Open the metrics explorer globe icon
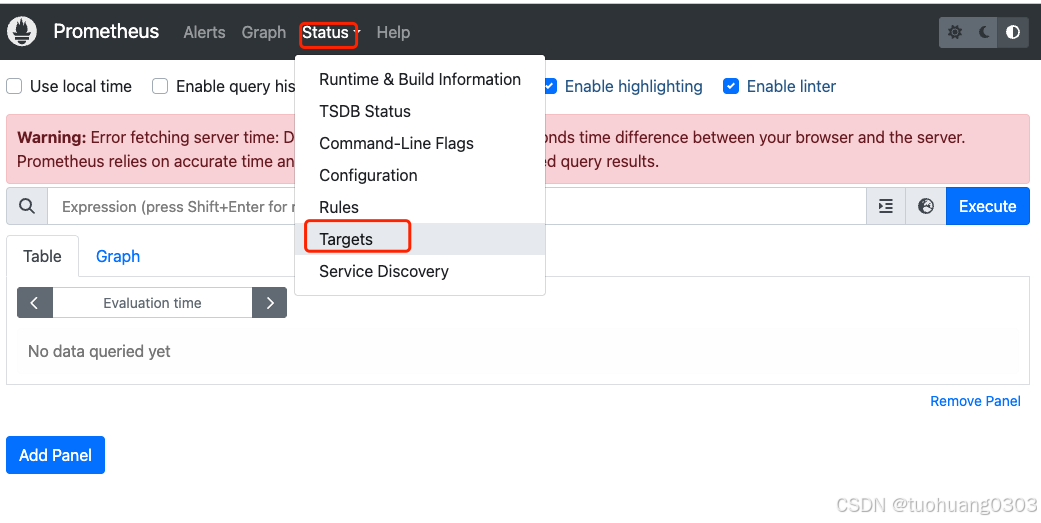This screenshot has height=523, width=1041. 925,206
